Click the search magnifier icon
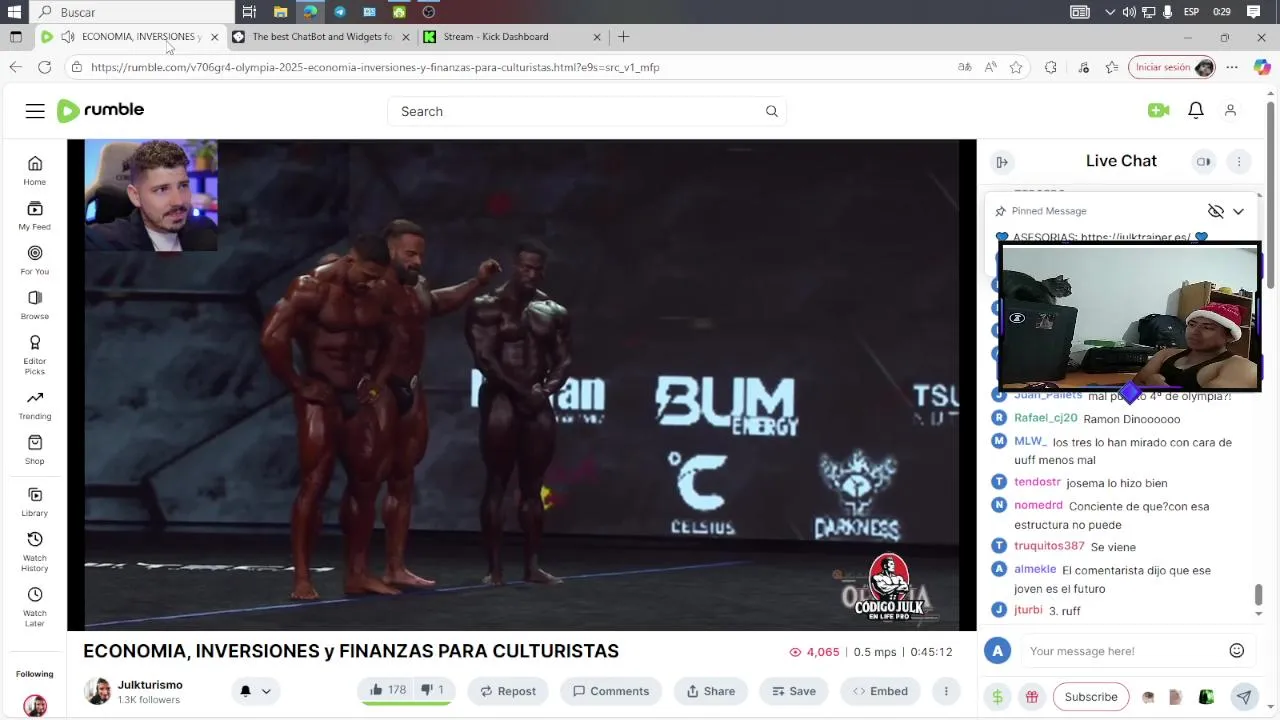1280x720 pixels. tap(772, 111)
